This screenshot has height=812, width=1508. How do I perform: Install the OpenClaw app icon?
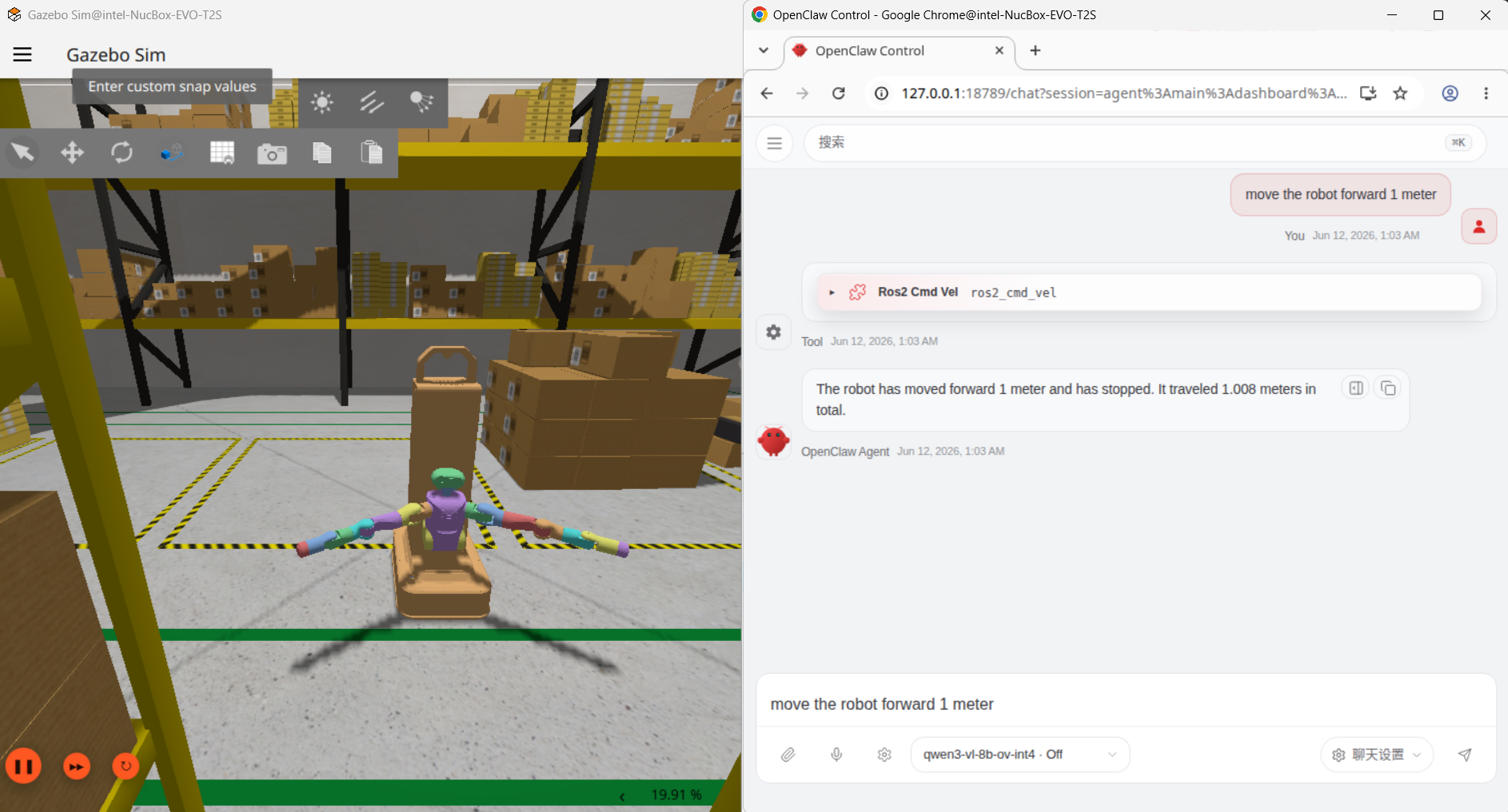tap(1368, 94)
